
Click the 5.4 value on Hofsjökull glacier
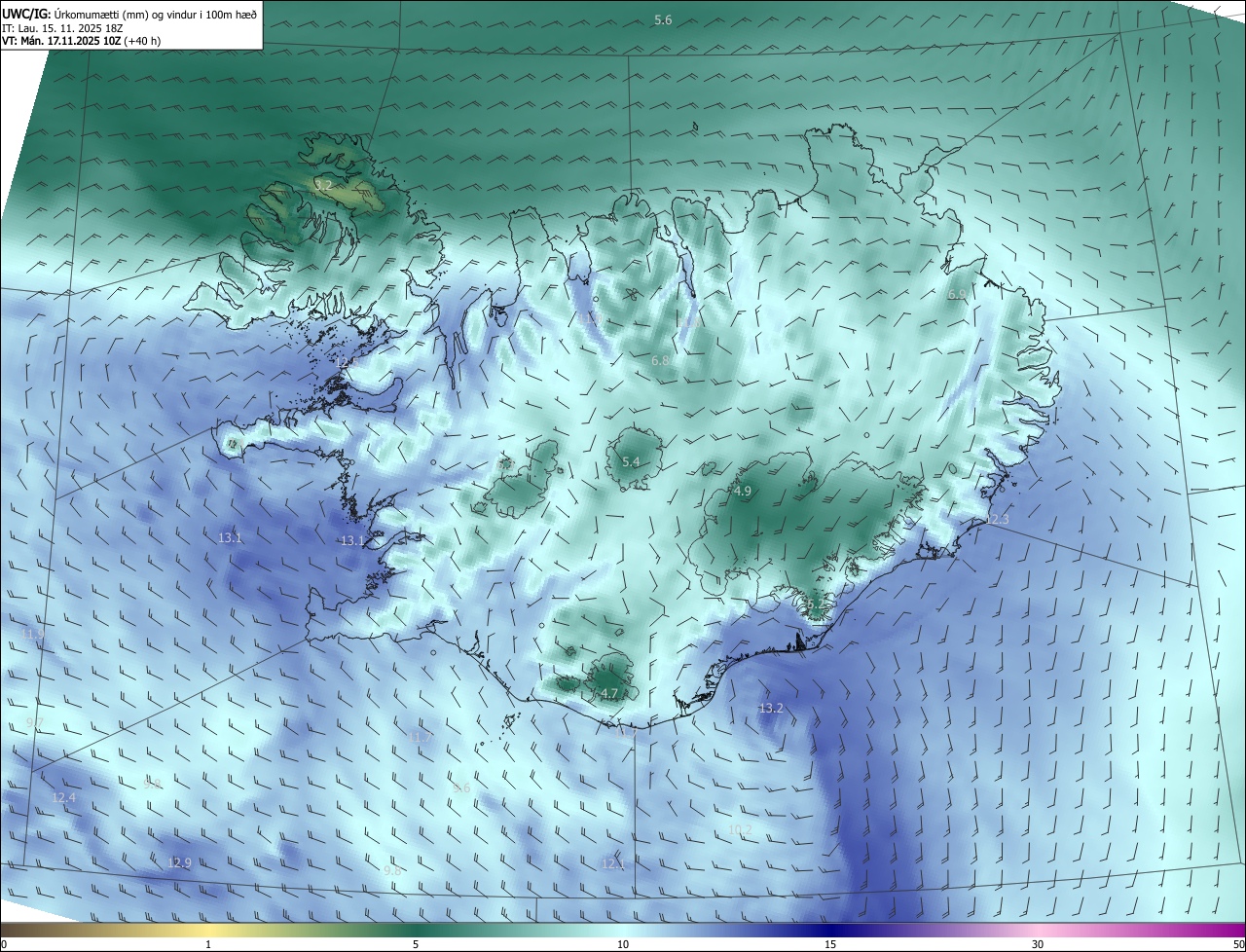click(631, 461)
